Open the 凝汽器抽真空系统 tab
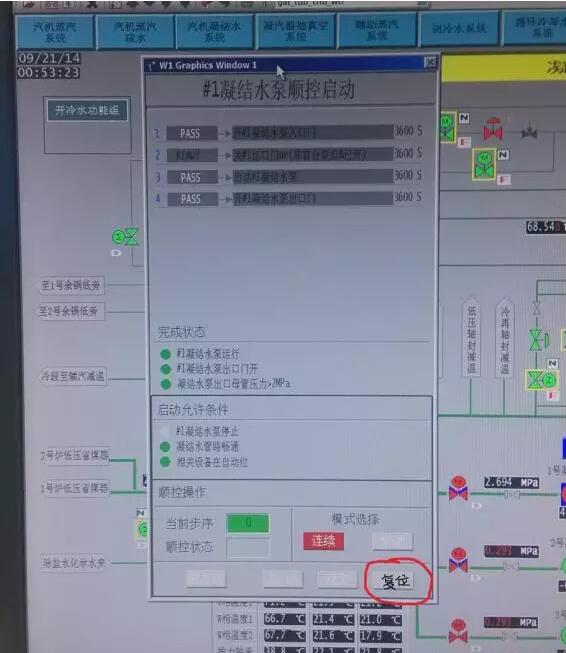The width and height of the screenshot is (566, 653). [295, 31]
